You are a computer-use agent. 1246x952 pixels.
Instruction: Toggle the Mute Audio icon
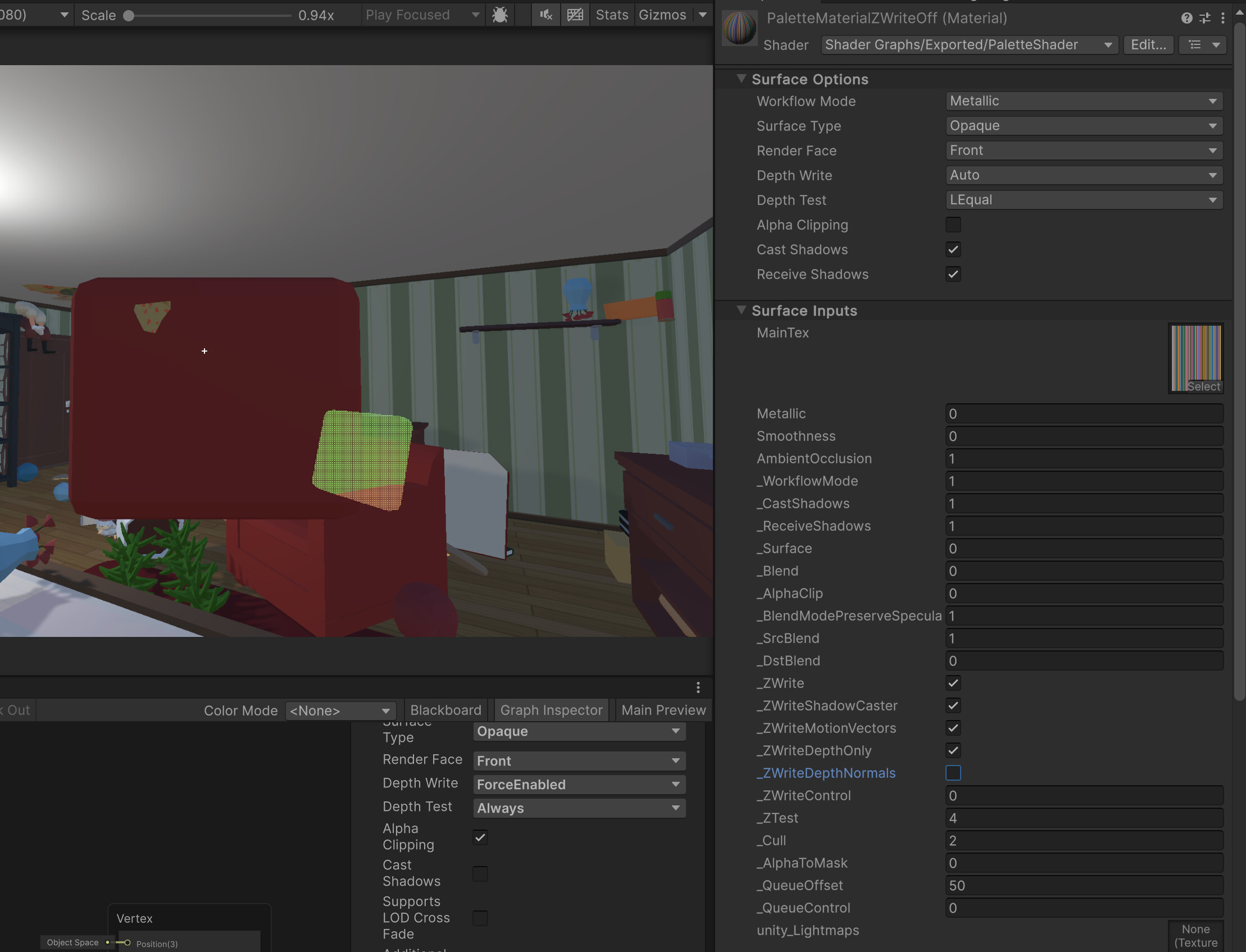pos(545,15)
